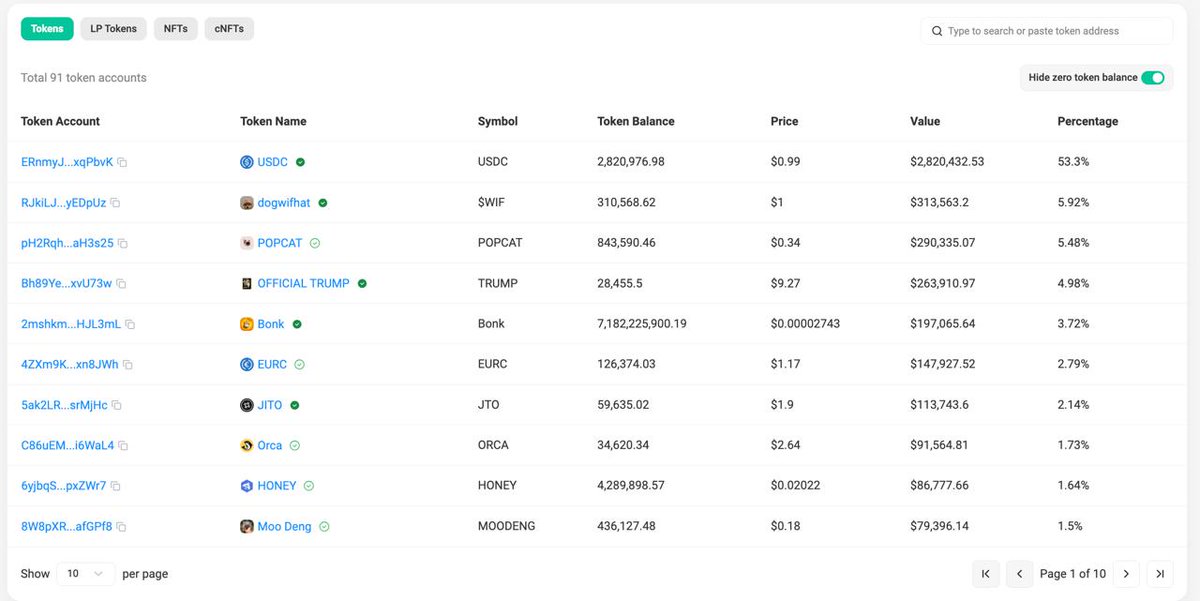
Task: Open token account 5ak2LR...srMjHc
Action: pos(64,405)
